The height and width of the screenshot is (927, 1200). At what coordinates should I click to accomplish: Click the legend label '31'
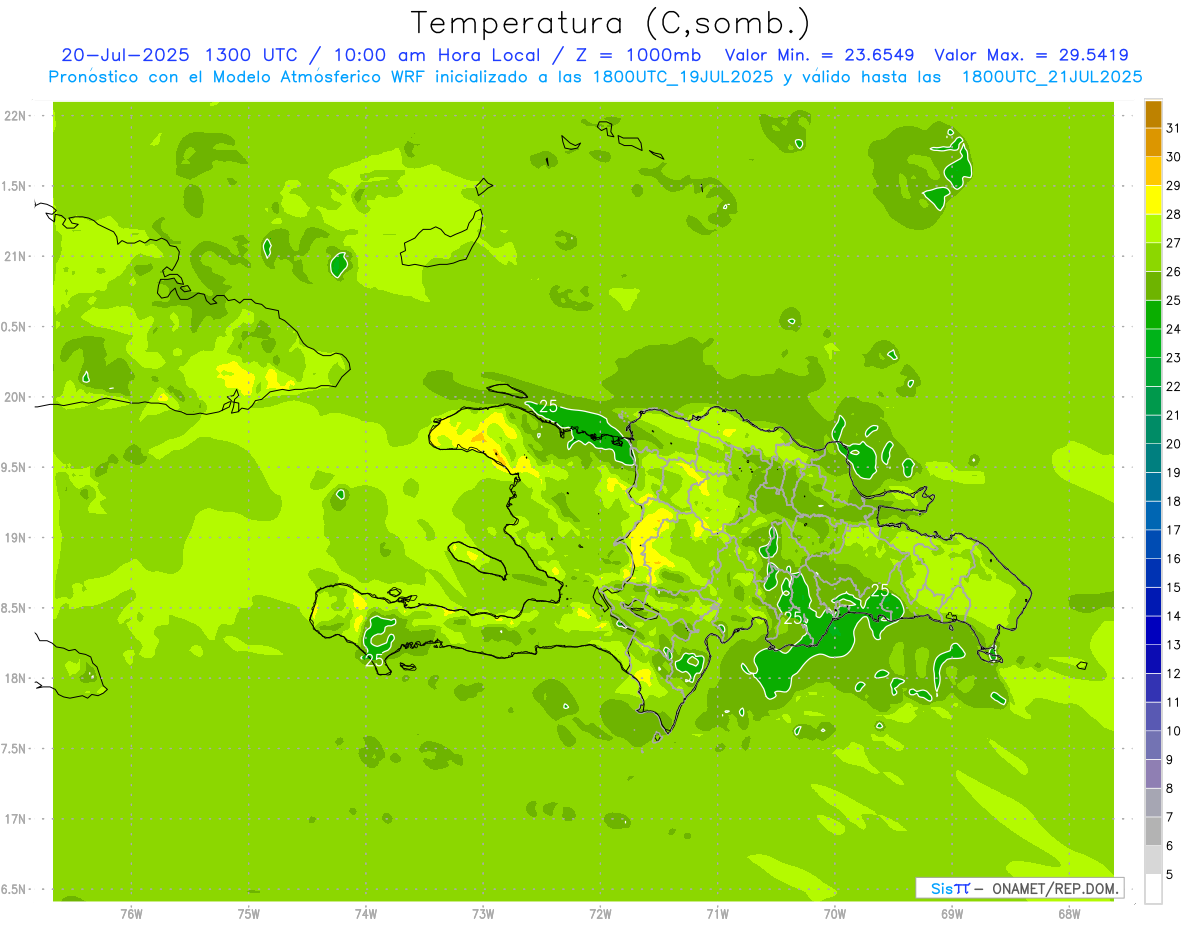pyautogui.click(x=1174, y=128)
